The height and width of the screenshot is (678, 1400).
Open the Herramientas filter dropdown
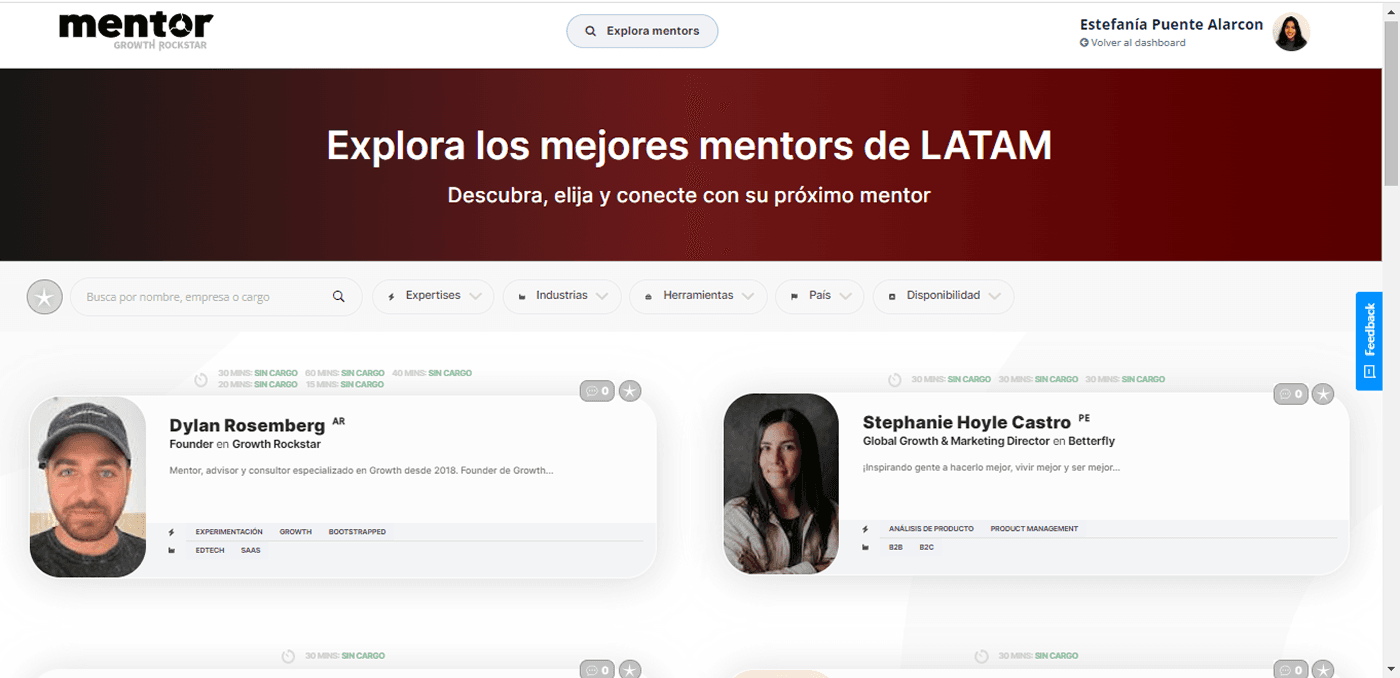698,296
